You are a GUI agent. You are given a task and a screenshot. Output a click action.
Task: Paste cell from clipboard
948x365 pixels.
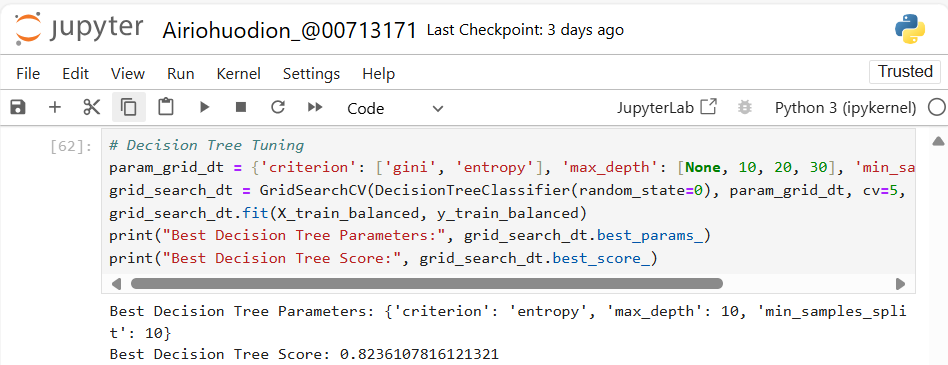(165, 108)
